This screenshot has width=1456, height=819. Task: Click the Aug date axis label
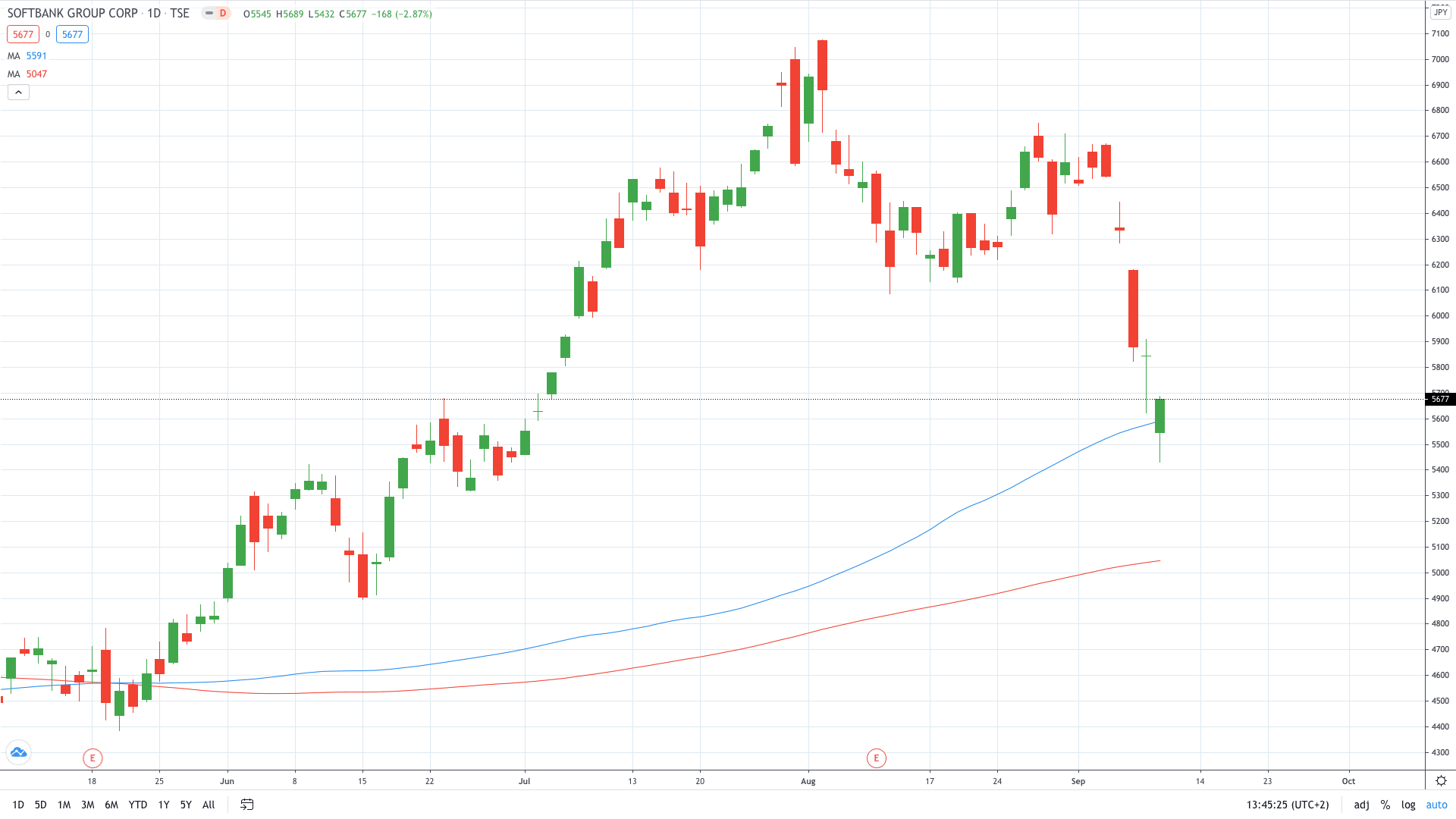808,781
